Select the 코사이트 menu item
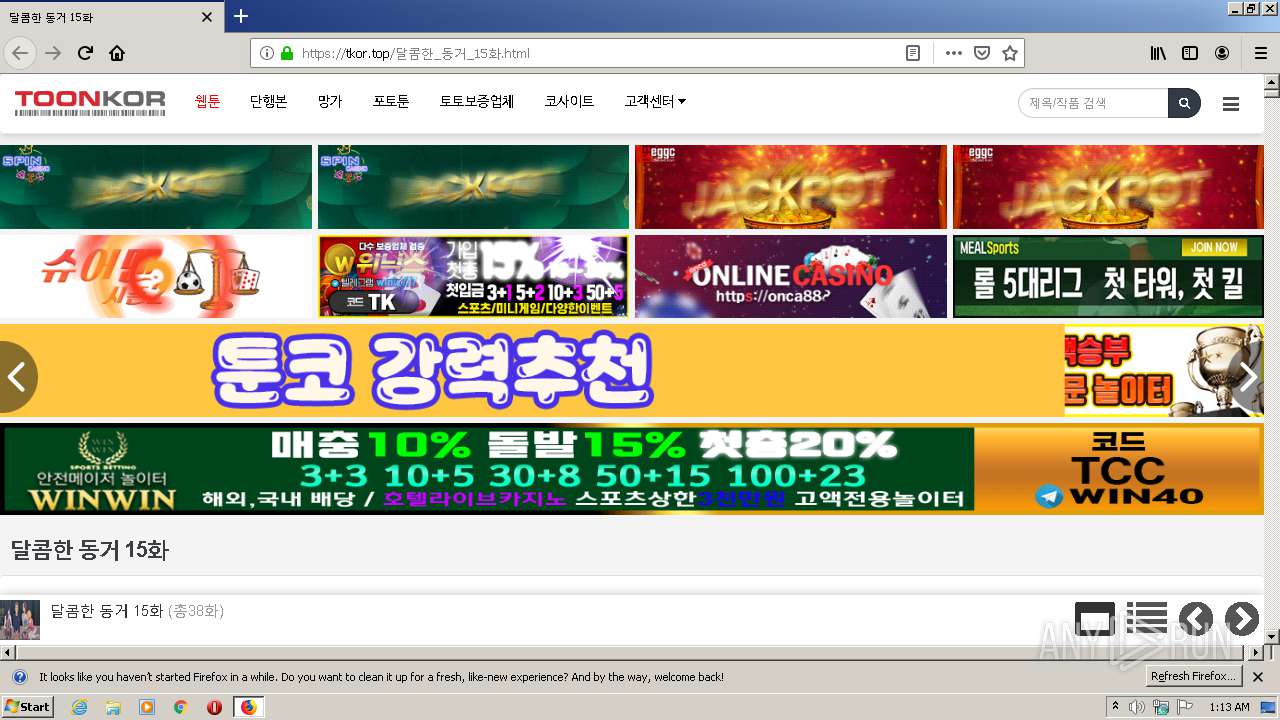The height and width of the screenshot is (720, 1280). coord(569,101)
